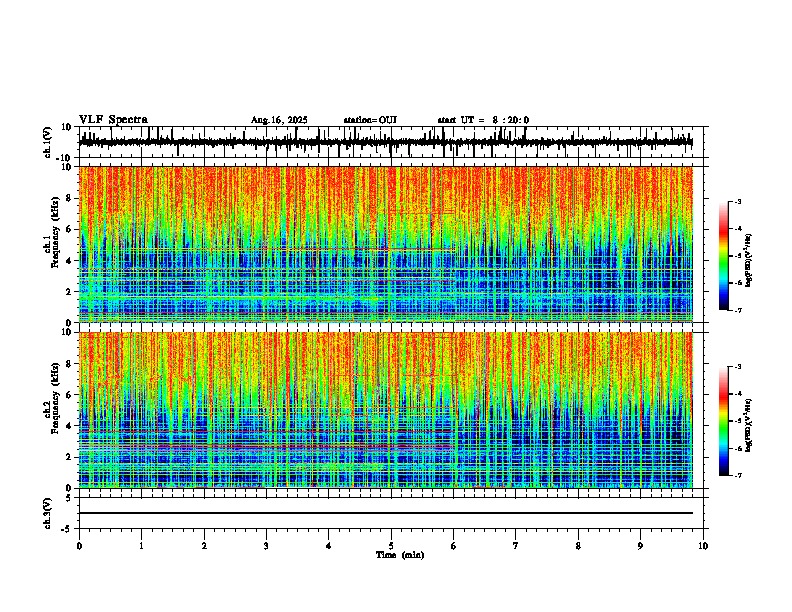Click the ch.2 frequency axis "6" tick label
This screenshot has height=612, width=792.
pos(69,395)
